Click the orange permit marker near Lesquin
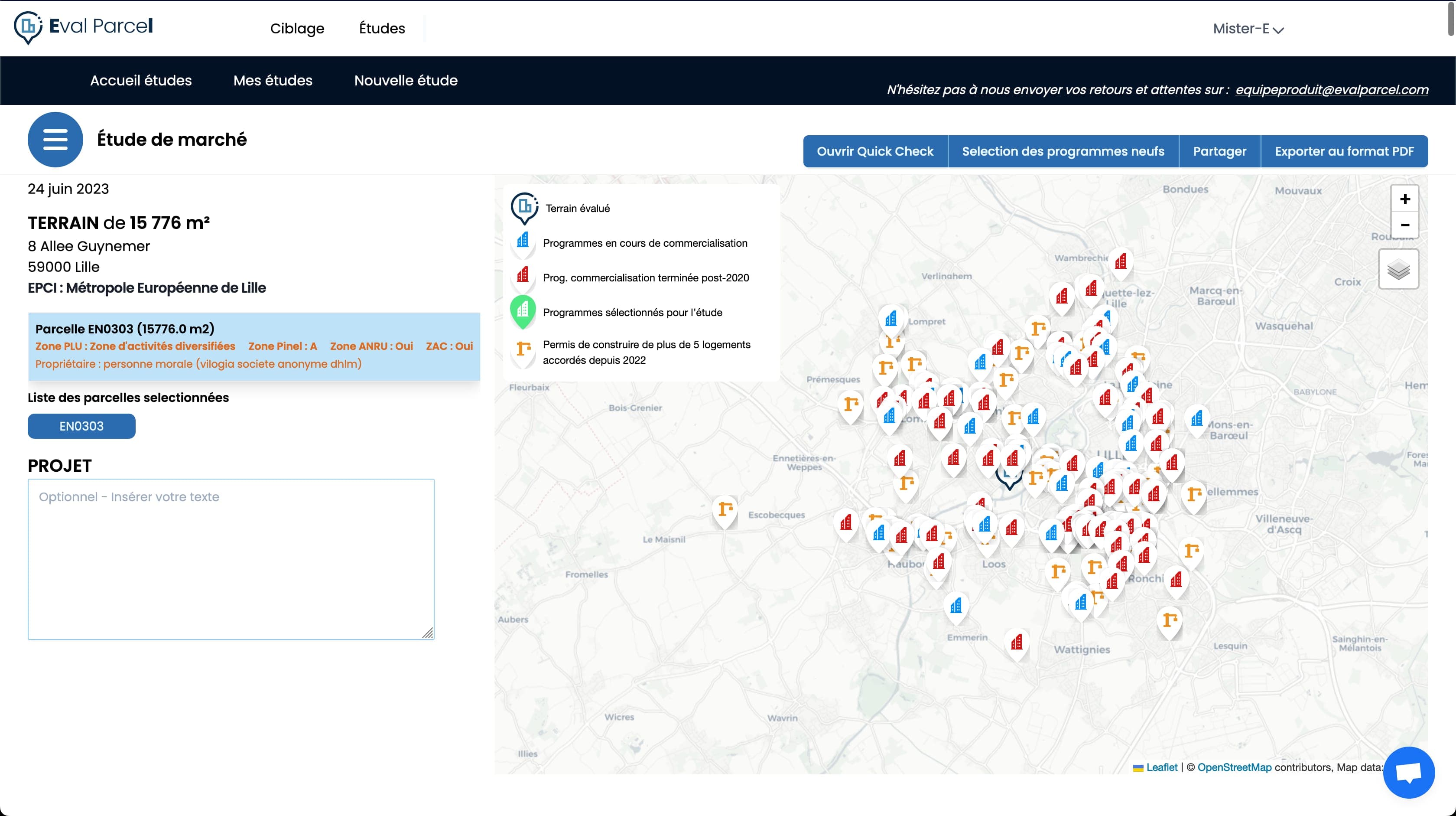 (1169, 620)
